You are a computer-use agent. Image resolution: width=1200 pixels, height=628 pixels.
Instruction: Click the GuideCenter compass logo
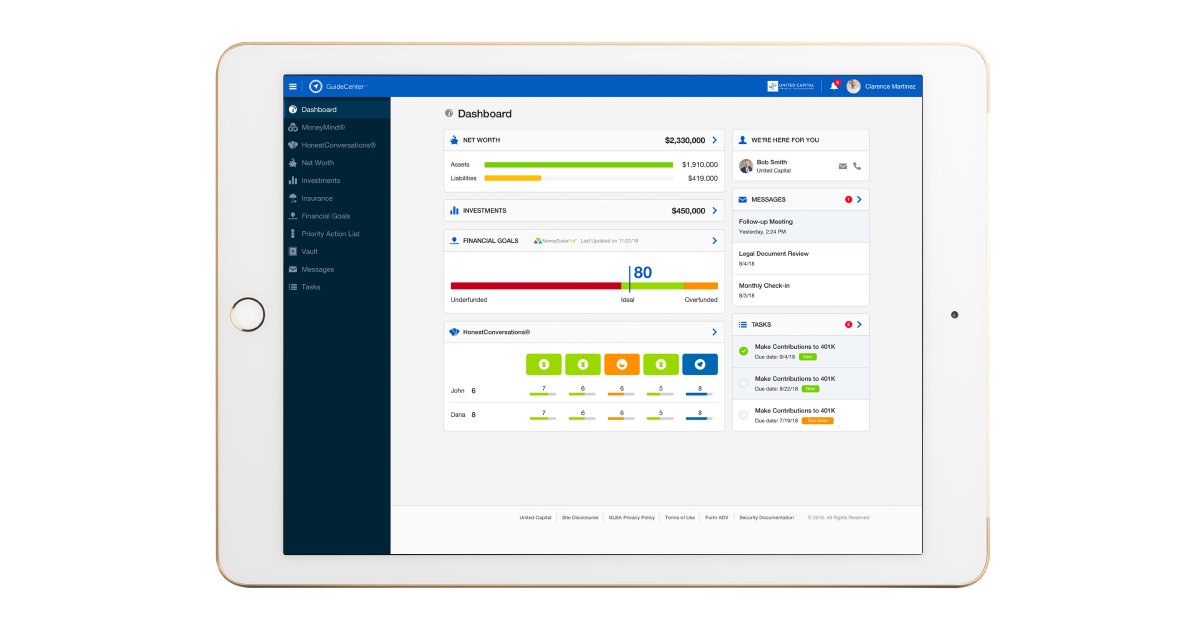(316, 87)
